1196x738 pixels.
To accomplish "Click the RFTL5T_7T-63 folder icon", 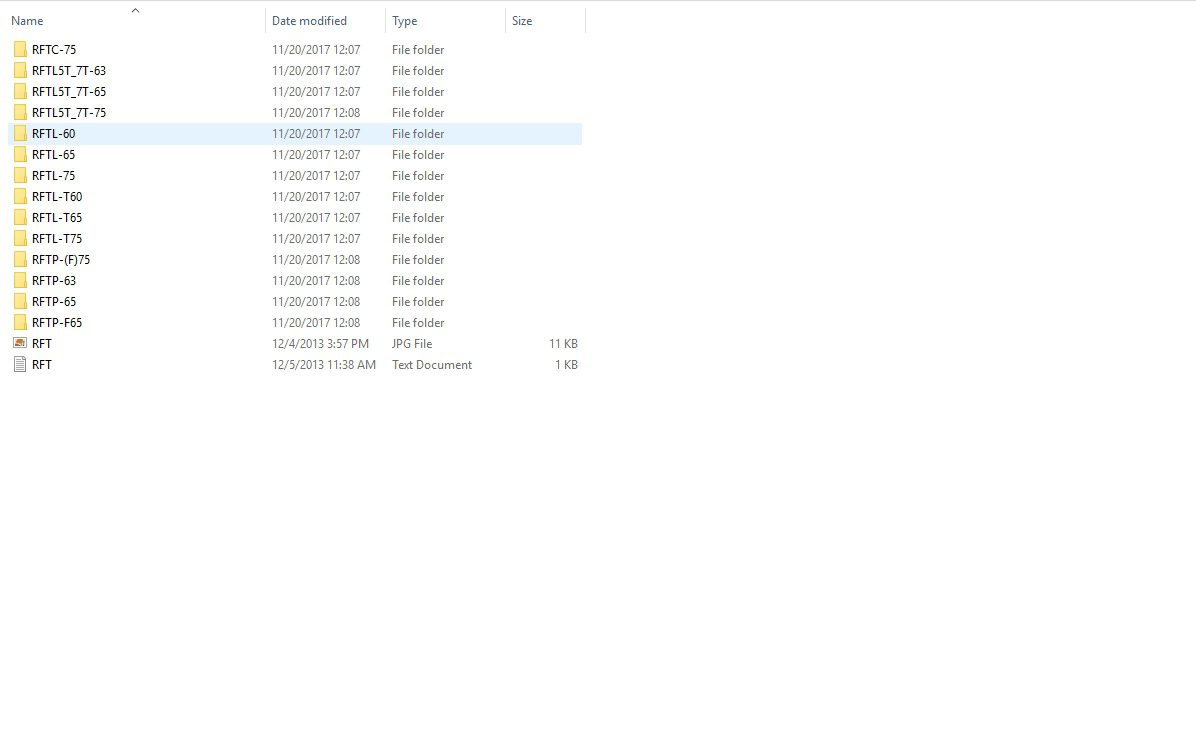I will 20,71.
